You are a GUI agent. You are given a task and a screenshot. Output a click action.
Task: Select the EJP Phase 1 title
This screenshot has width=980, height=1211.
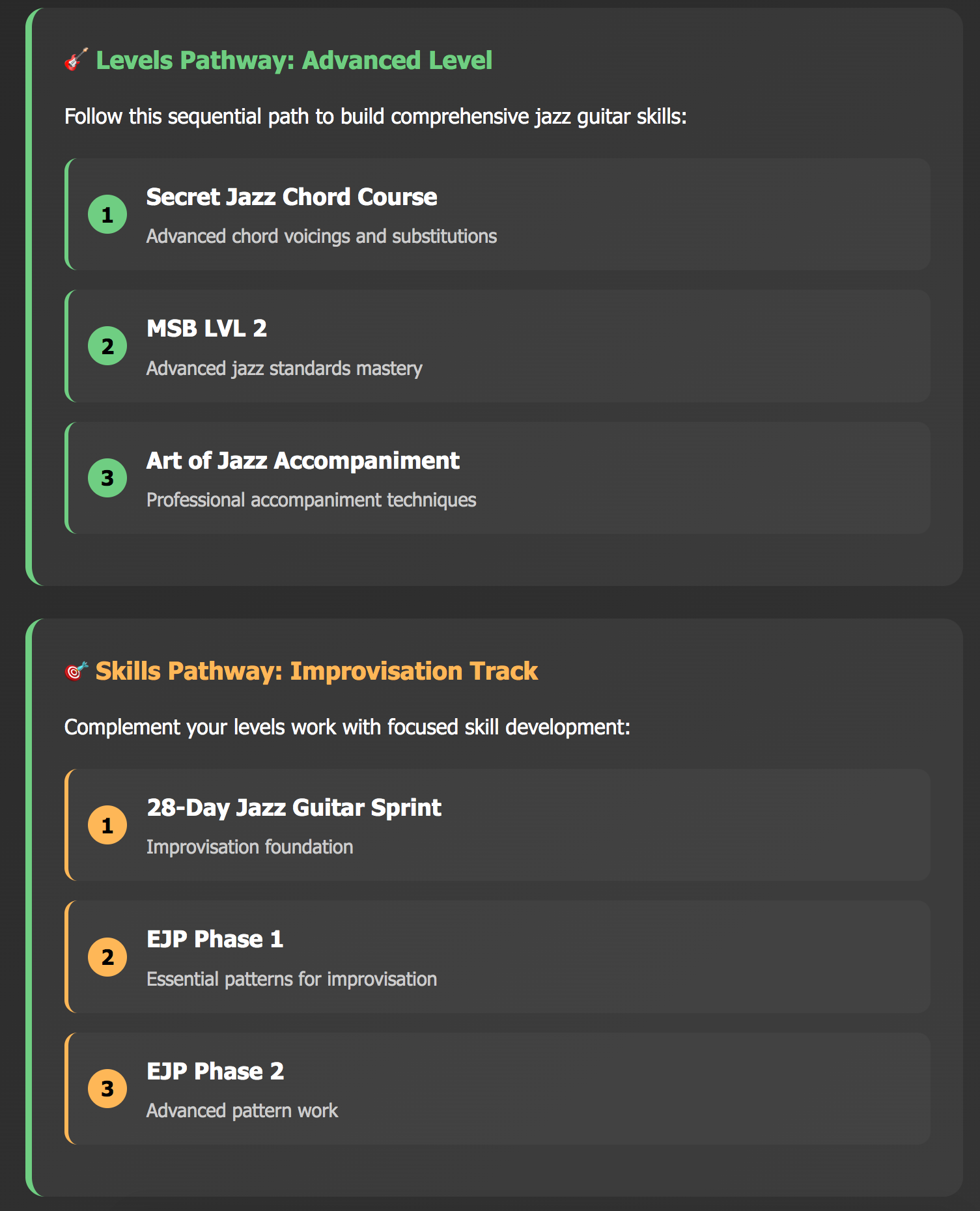click(x=215, y=939)
